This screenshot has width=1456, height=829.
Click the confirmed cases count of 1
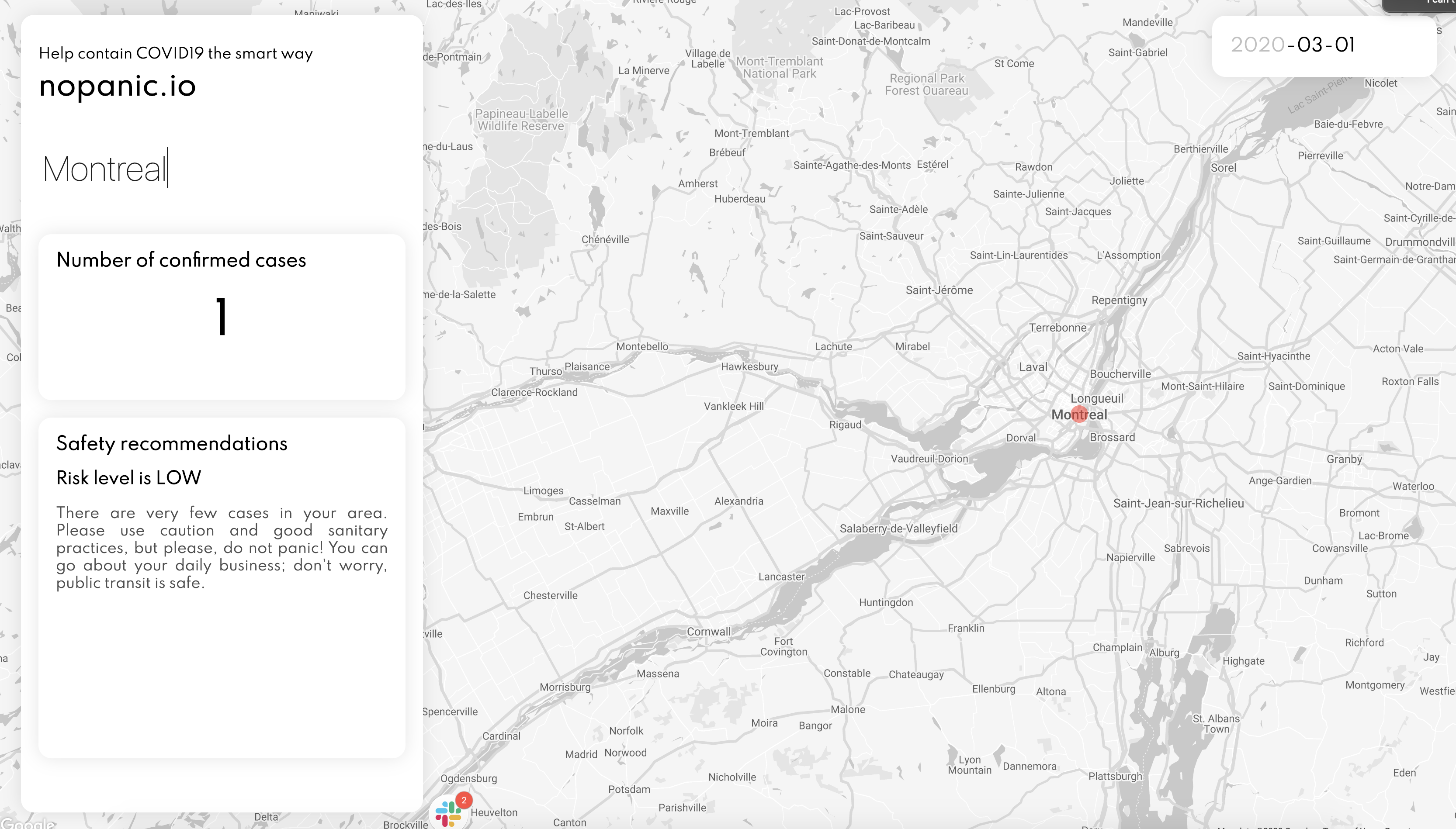click(222, 317)
